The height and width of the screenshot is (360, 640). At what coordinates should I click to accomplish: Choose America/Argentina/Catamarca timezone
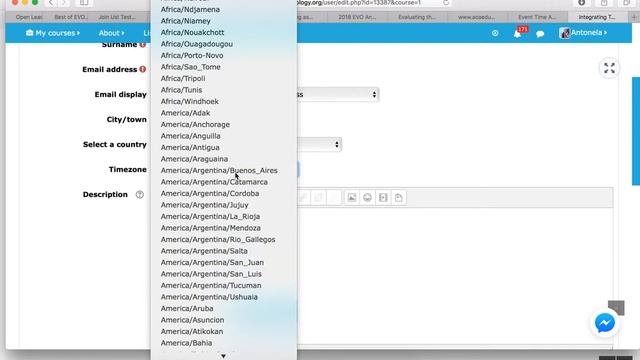[214, 182]
